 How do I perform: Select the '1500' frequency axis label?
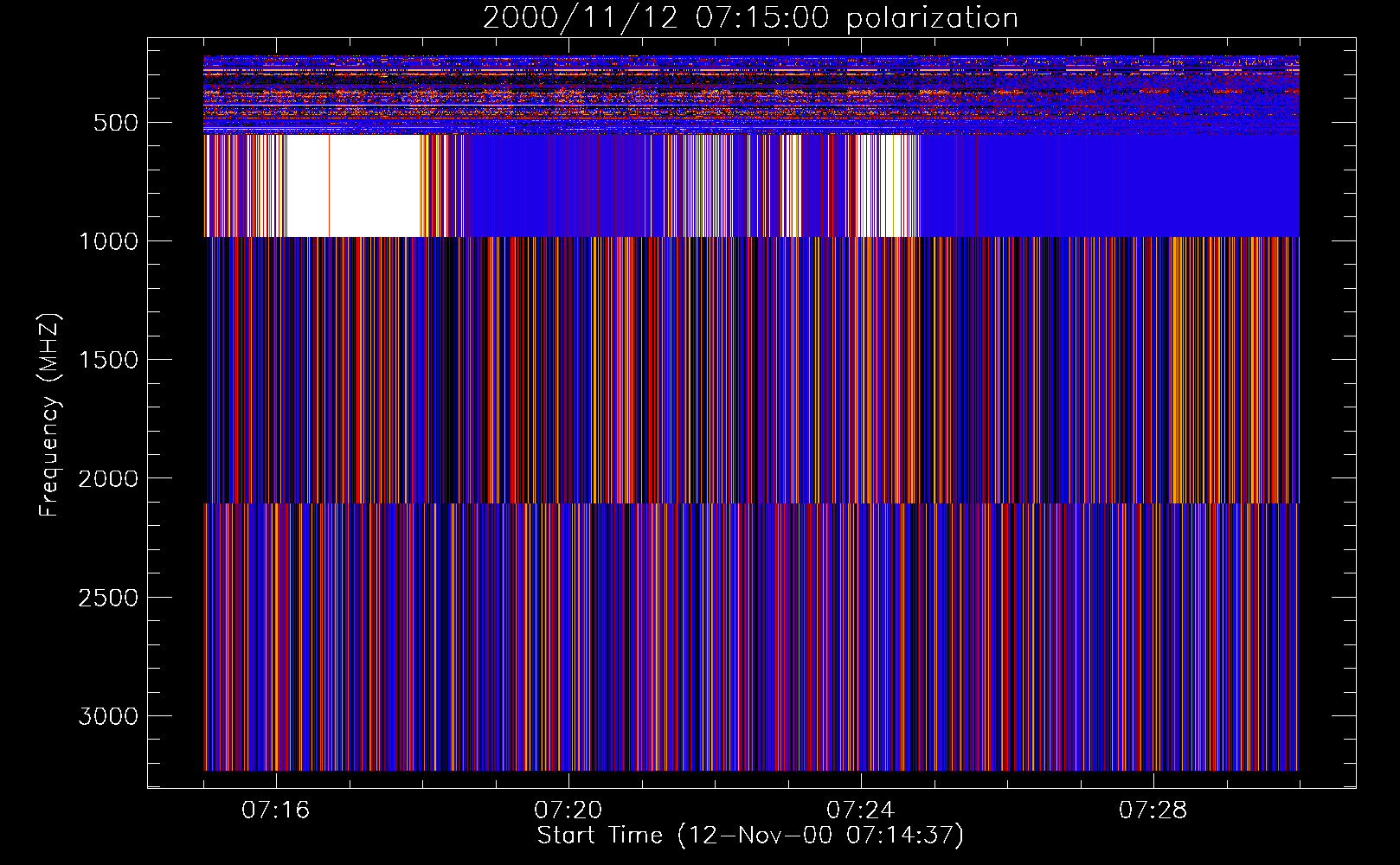point(108,360)
